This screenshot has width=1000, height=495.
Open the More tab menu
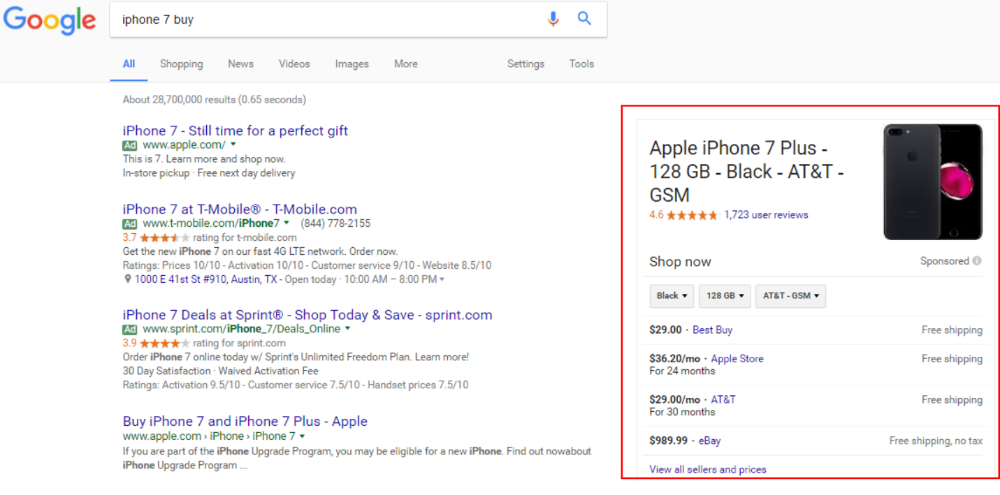pyautogui.click(x=406, y=64)
